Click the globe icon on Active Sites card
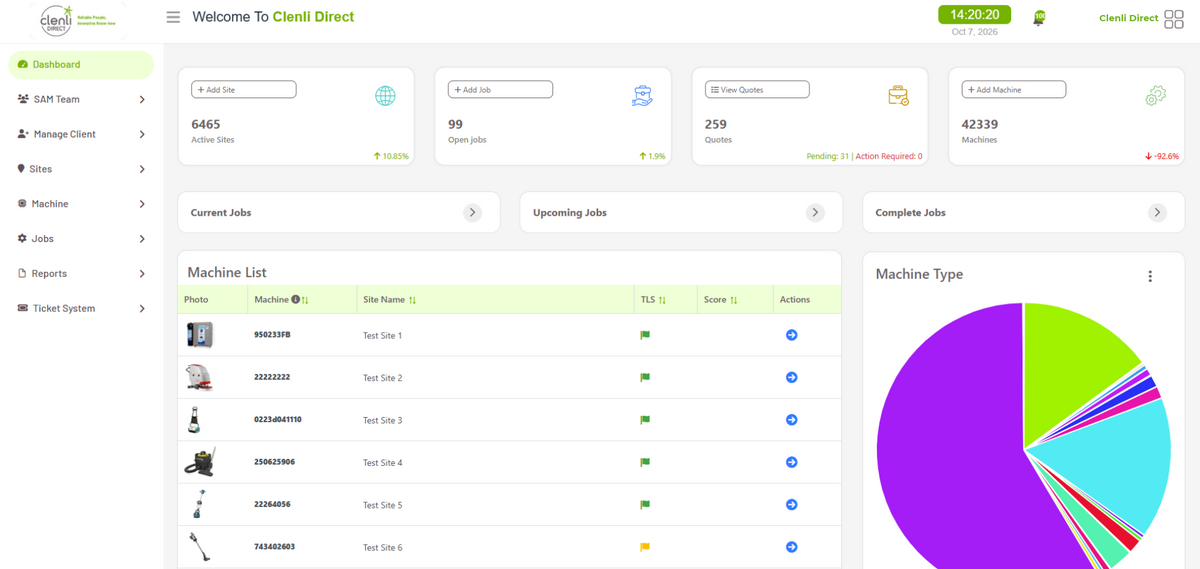 tap(385, 96)
